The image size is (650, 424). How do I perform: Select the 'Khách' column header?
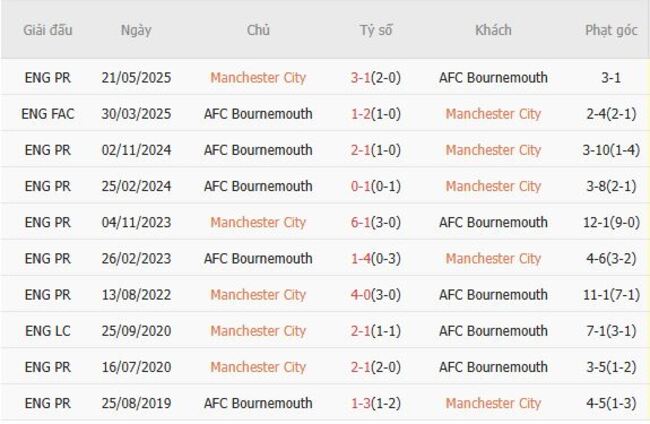(493, 30)
